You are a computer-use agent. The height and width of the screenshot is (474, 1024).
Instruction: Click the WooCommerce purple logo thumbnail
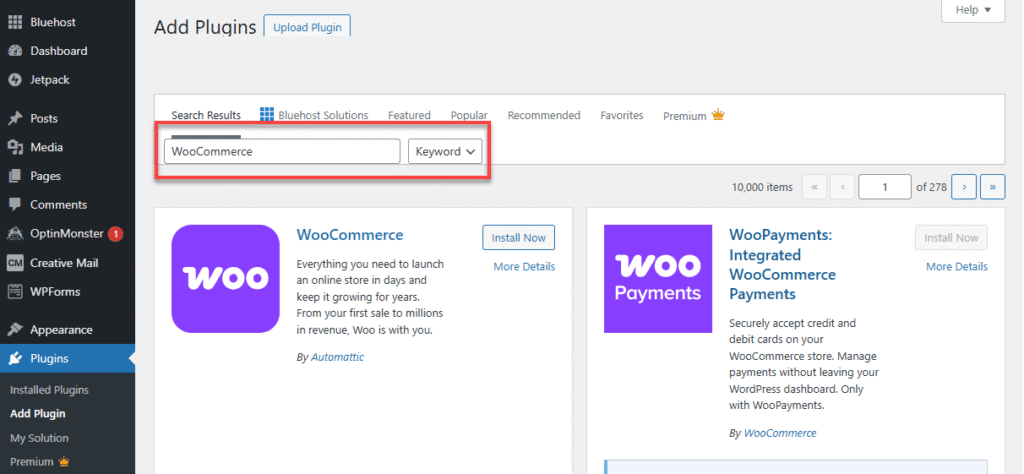pos(225,278)
